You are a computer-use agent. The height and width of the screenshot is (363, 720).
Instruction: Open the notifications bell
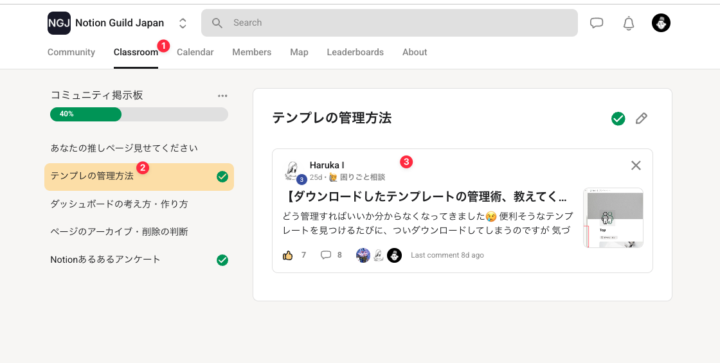(629, 23)
